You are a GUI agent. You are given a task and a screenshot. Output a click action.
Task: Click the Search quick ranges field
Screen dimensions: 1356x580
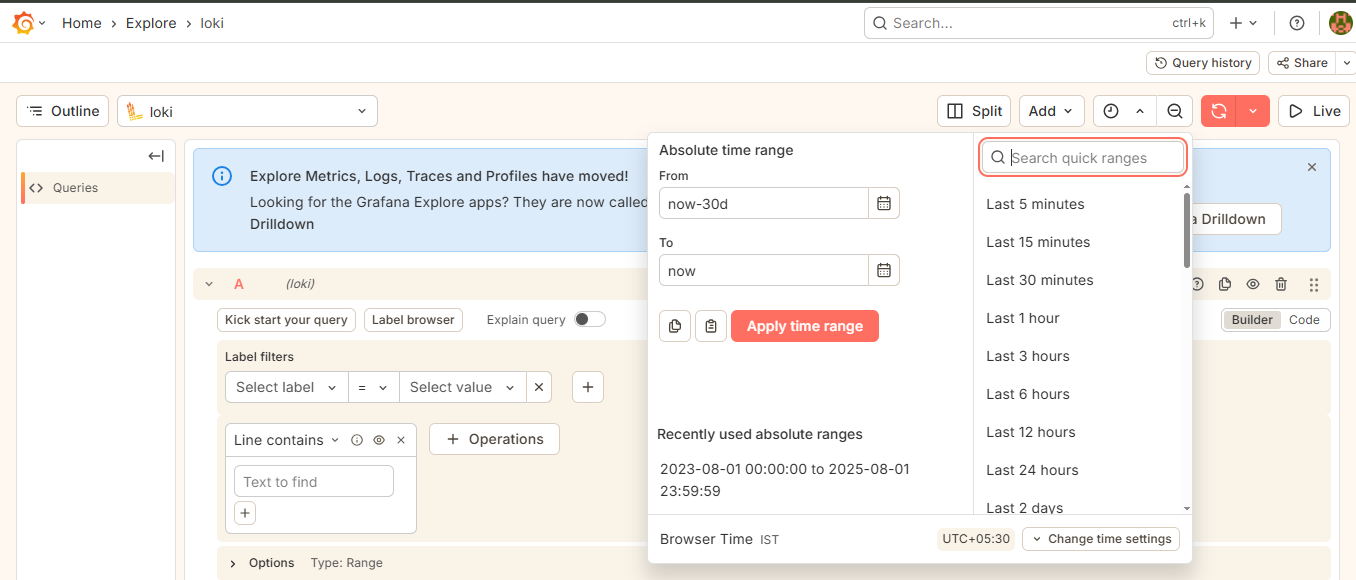[1083, 158]
